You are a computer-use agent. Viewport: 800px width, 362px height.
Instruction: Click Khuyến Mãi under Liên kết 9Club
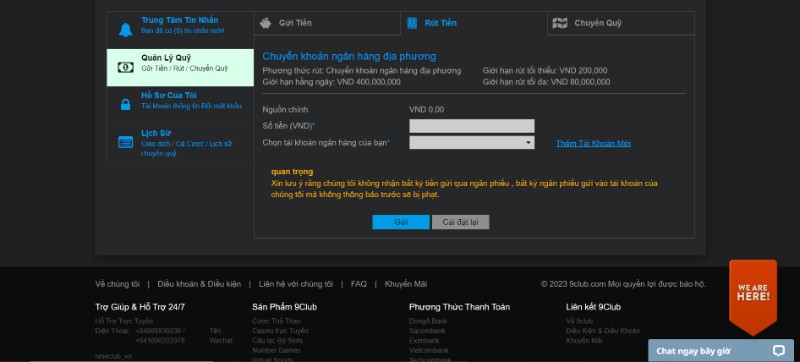(584, 341)
